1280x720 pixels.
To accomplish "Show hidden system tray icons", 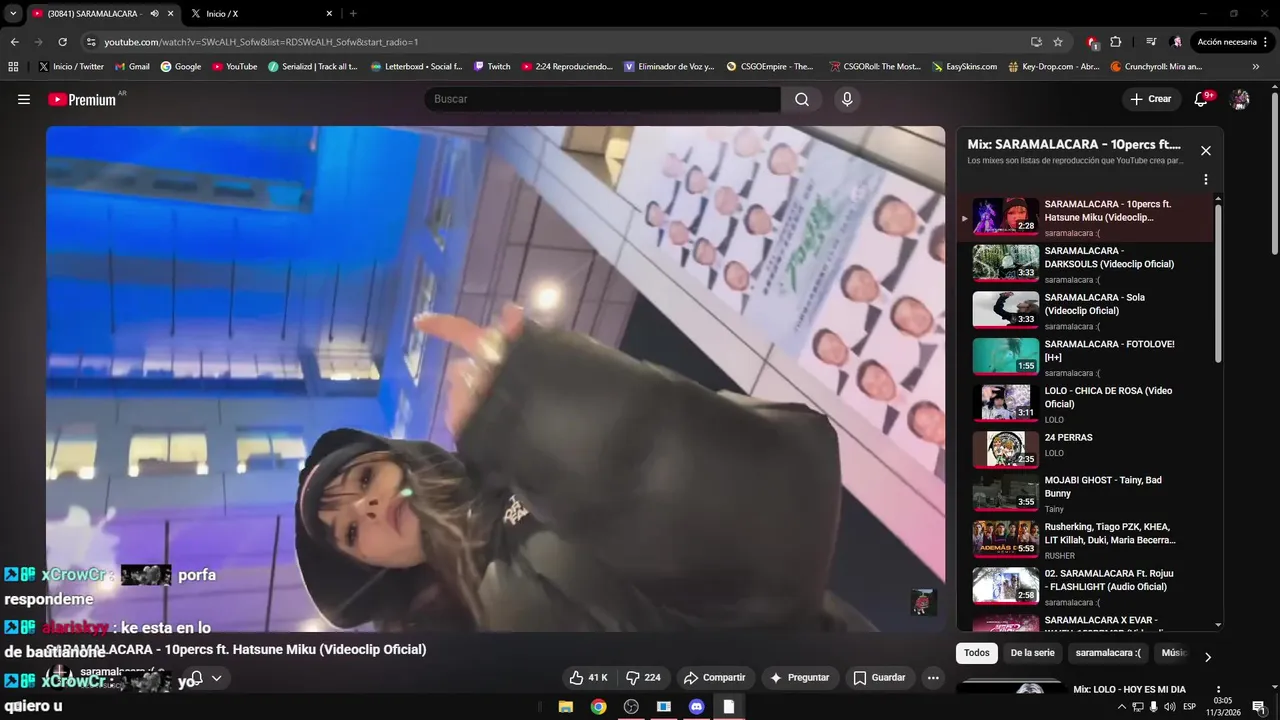I will (x=1121, y=707).
